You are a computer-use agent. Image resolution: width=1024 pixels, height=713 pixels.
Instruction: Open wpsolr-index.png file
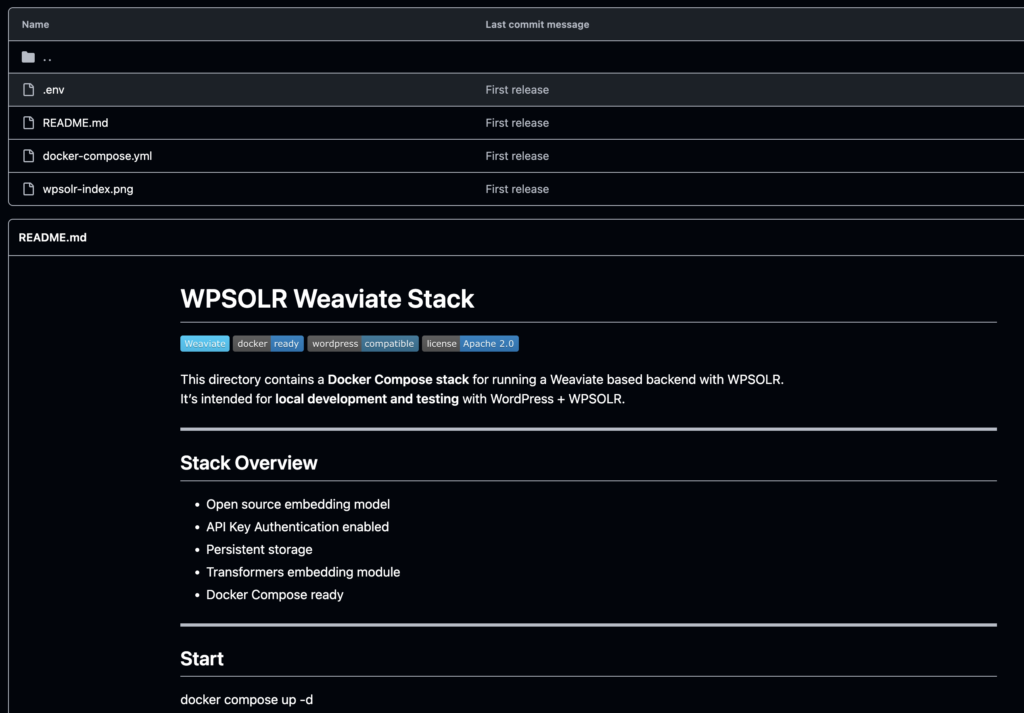pyautogui.click(x=88, y=189)
